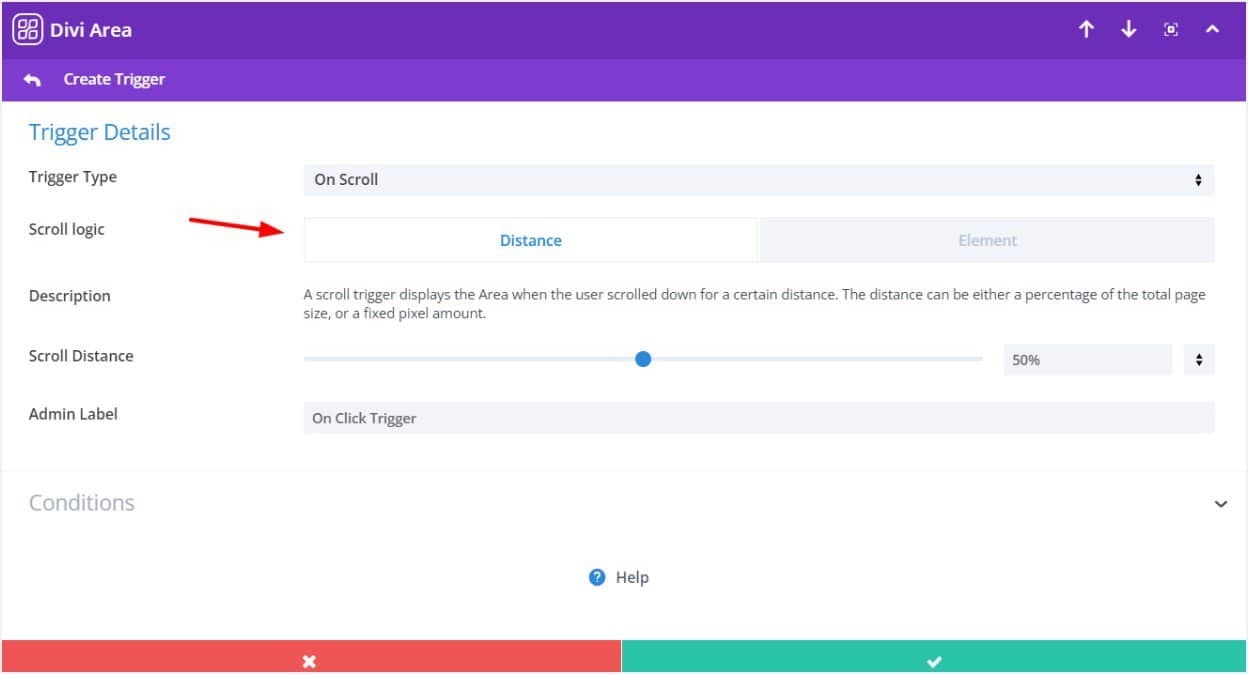Save the trigger with the green checkmark
Viewport: 1248px width, 674px height.
pyautogui.click(x=934, y=657)
